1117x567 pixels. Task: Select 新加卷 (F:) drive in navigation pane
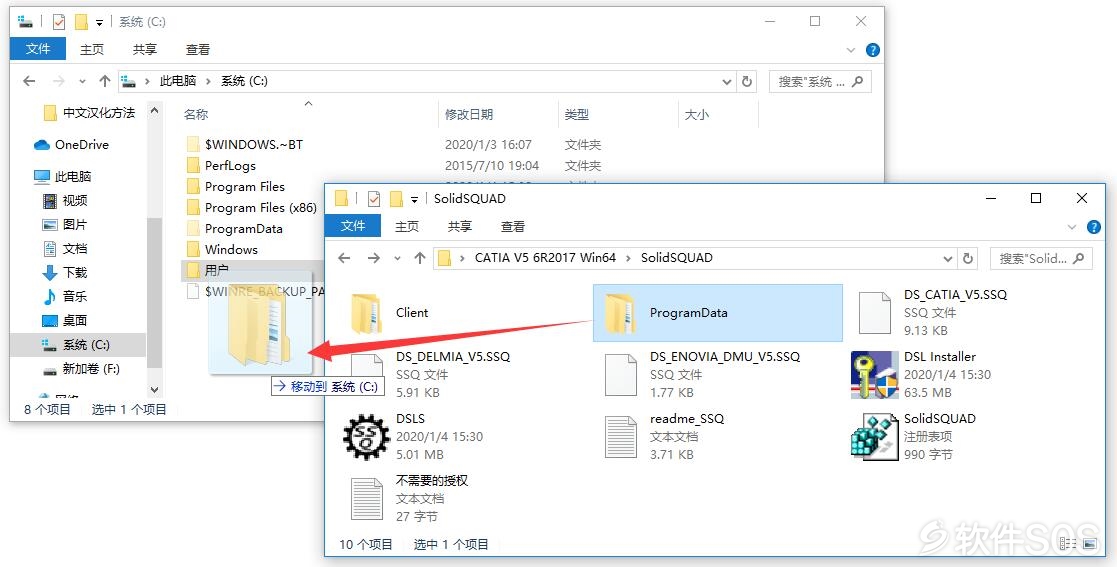pyautogui.click(x=81, y=369)
